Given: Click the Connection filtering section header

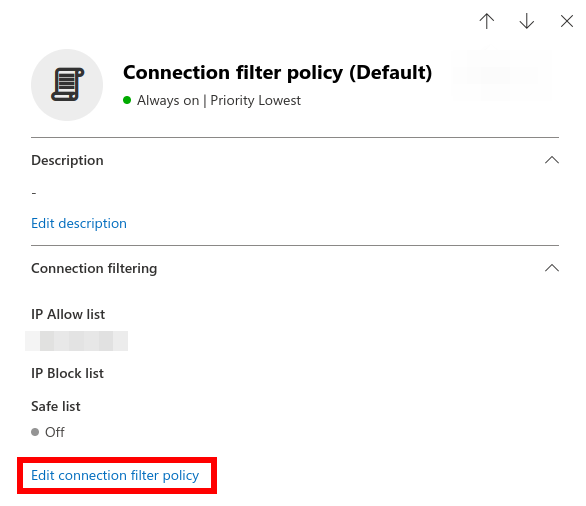Looking at the screenshot, I should click(x=94, y=268).
